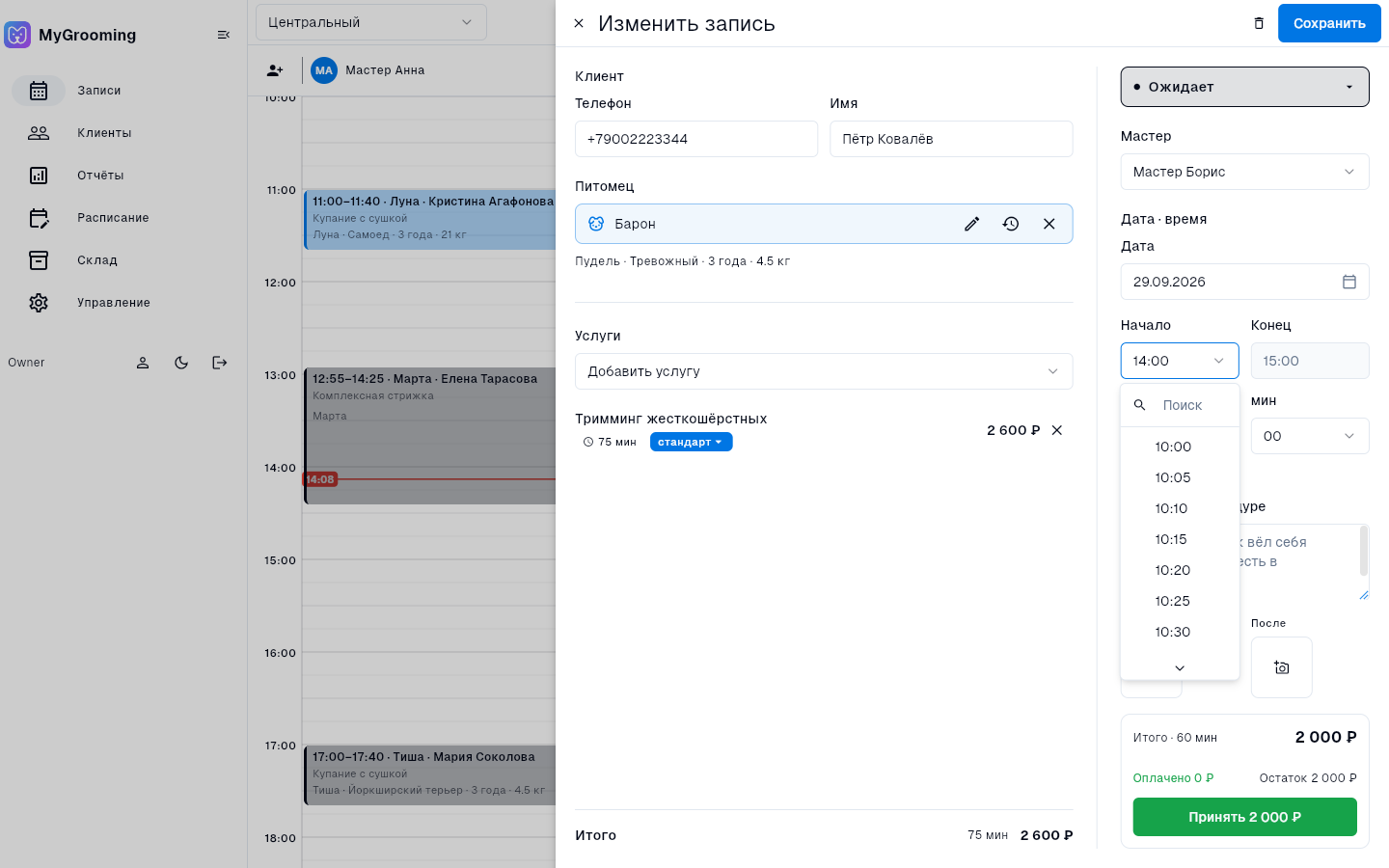The height and width of the screenshot is (868, 1389).
Task: Open the minutes dropdown showing 00
Action: [1310, 436]
